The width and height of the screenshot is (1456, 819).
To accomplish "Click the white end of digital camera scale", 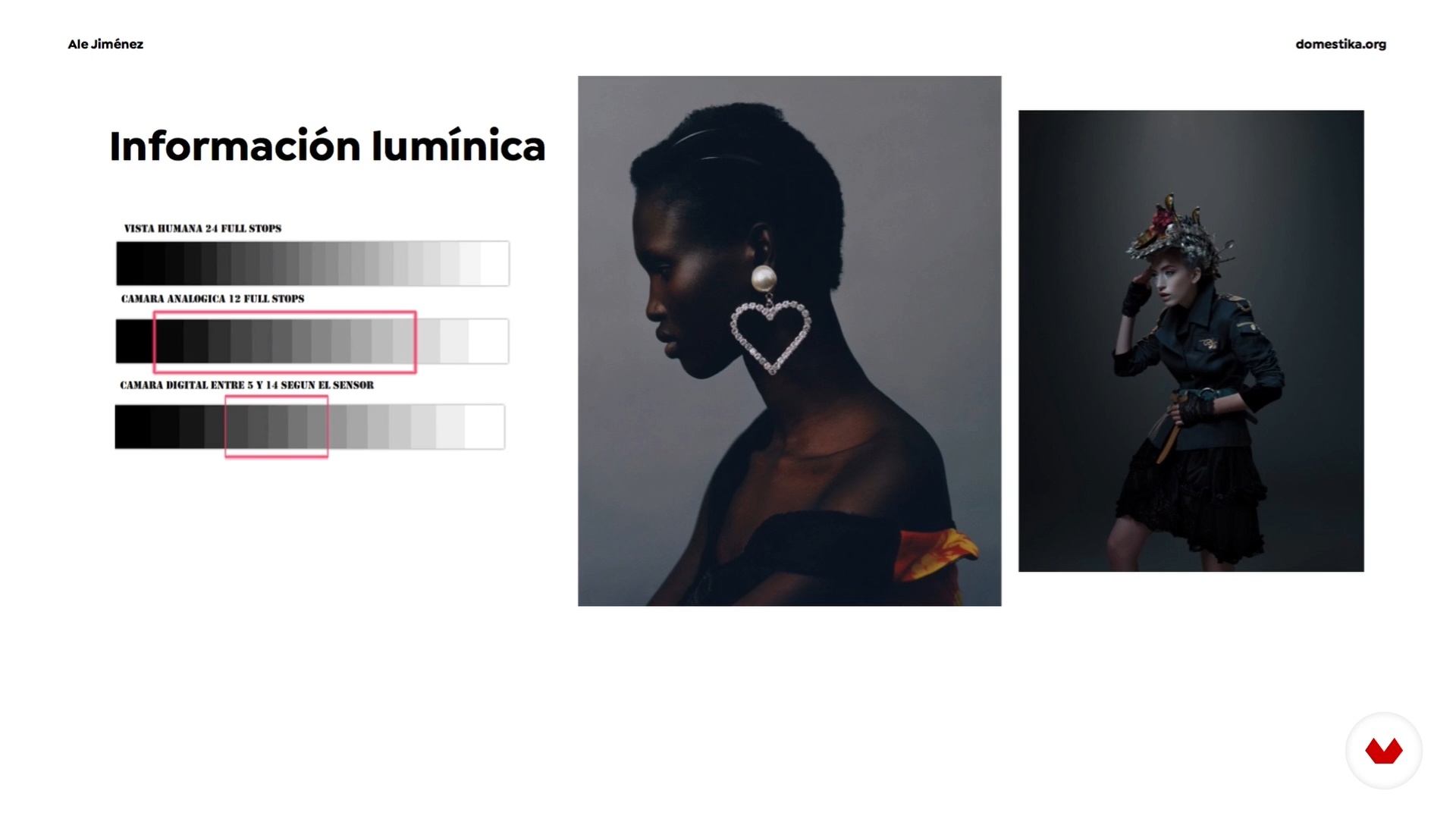I will [485, 426].
